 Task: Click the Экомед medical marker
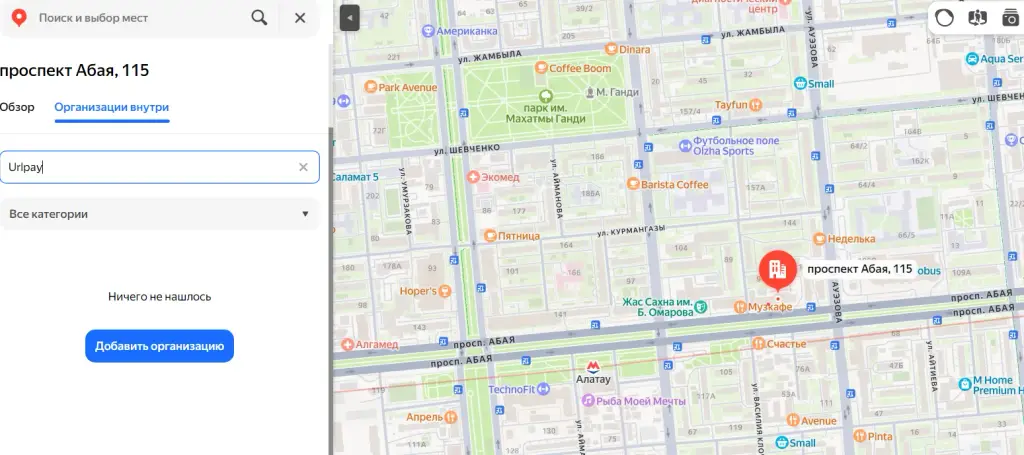474,177
